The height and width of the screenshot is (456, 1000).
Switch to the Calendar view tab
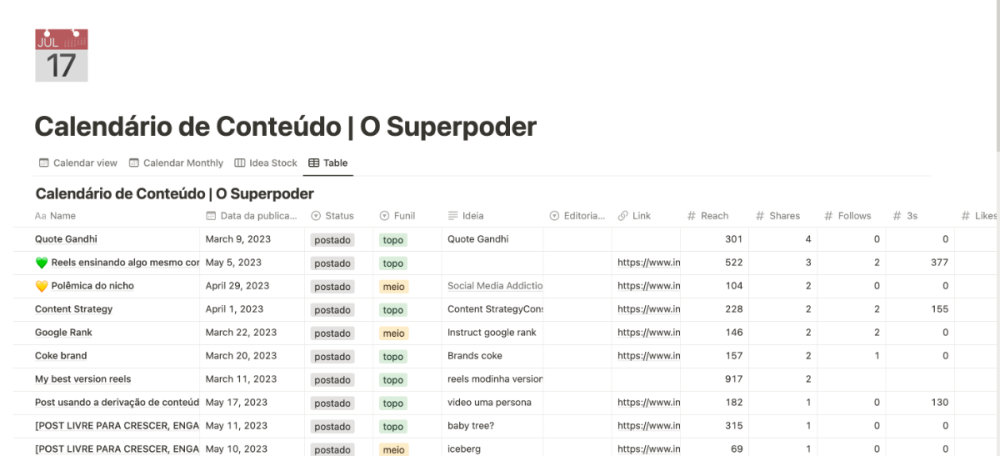click(x=77, y=163)
